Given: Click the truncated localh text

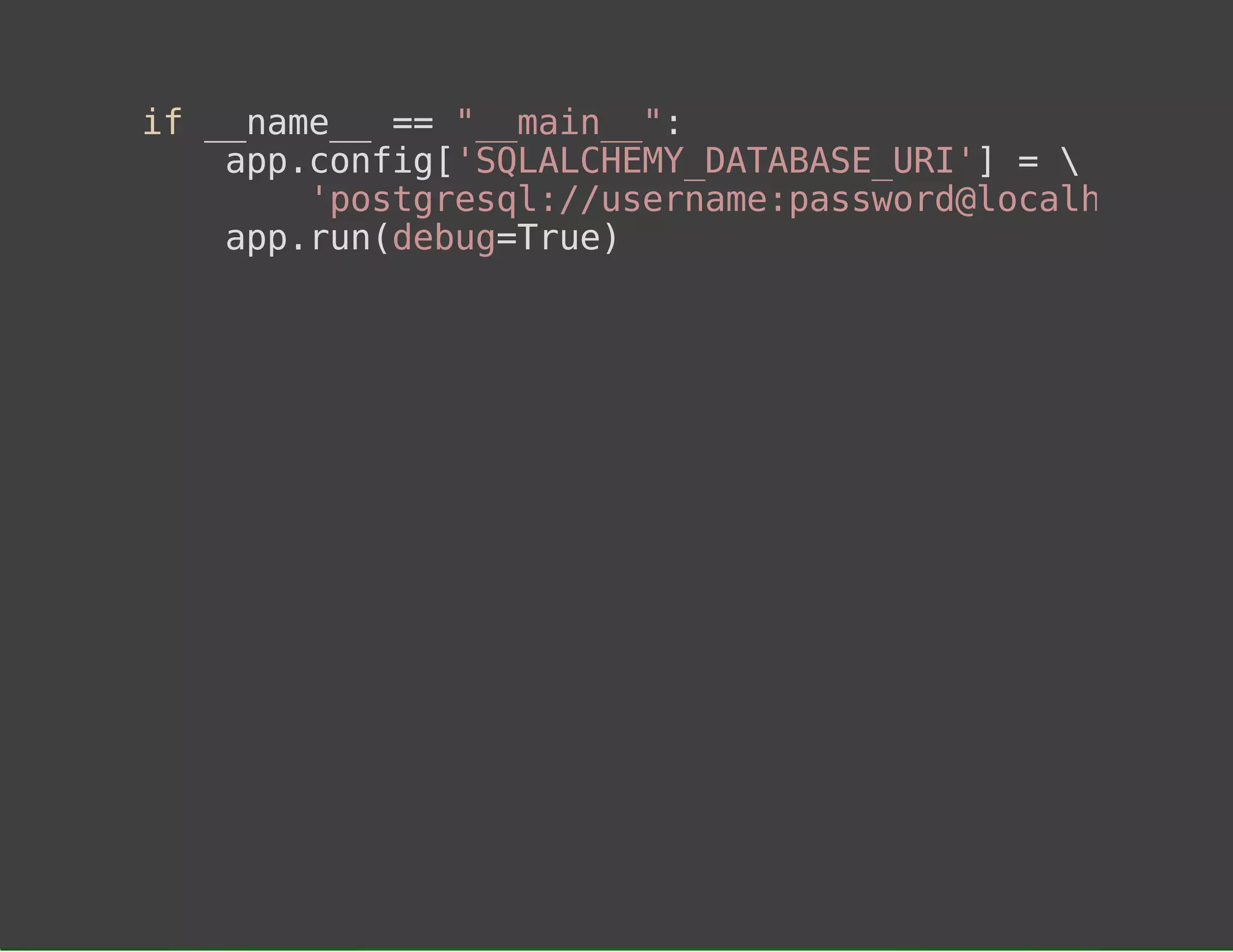Looking at the screenshot, I should click(x=1037, y=200).
